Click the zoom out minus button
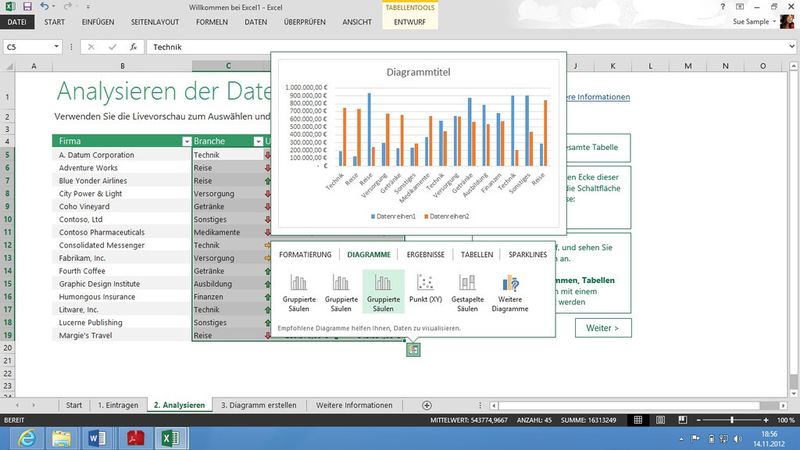 (698, 420)
